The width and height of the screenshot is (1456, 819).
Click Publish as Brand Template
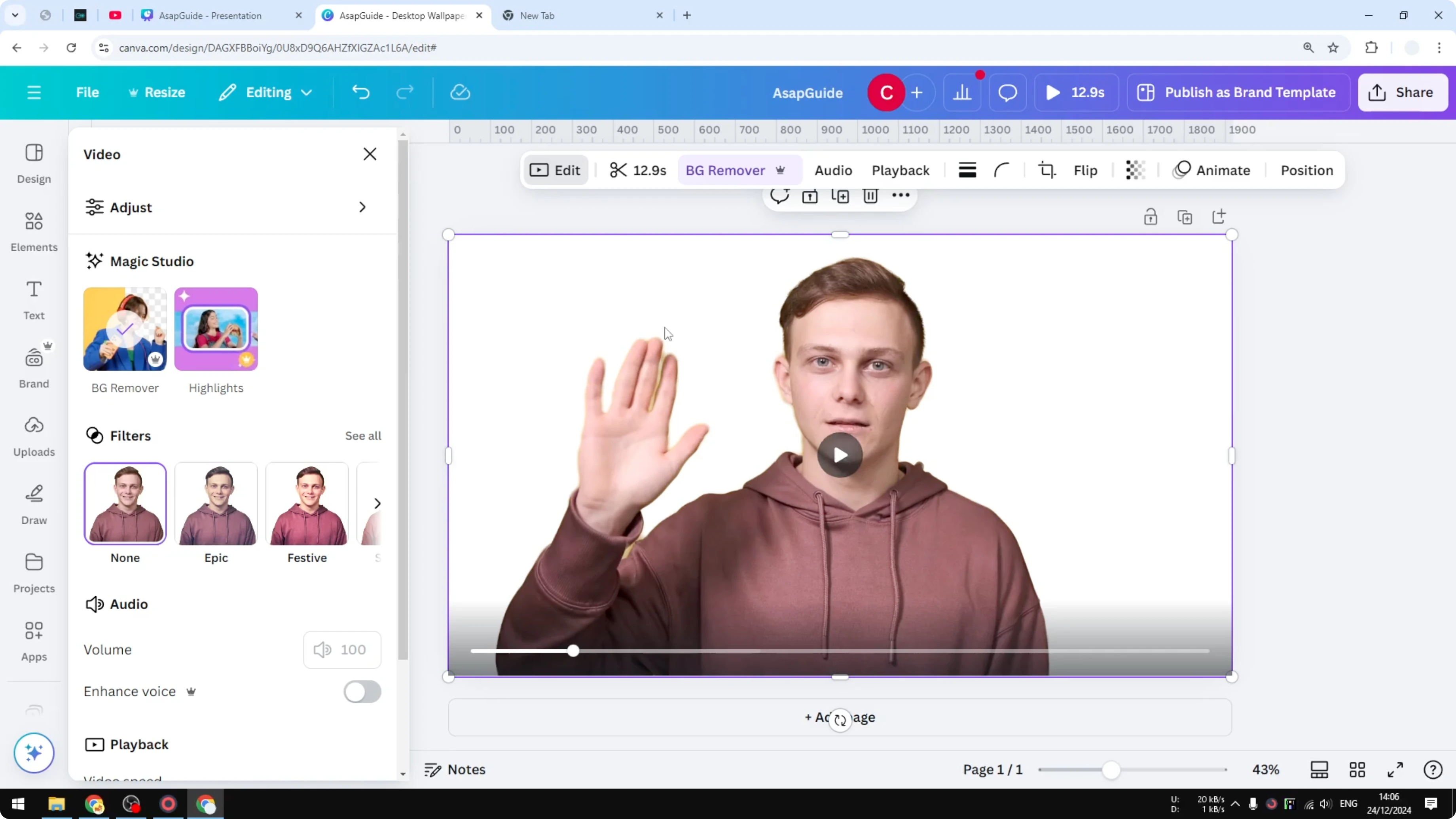(1237, 92)
